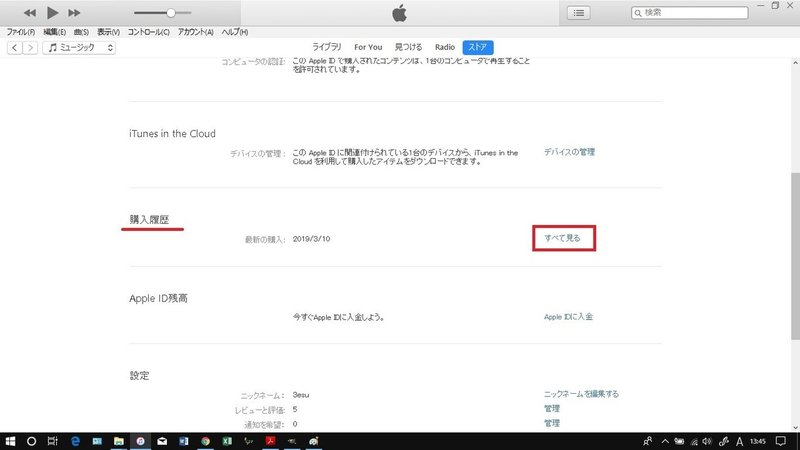Image resolution: width=800 pixels, height=450 pixels.
Task: Switch to the 見つける tab
Action: [x=408, y=47]
